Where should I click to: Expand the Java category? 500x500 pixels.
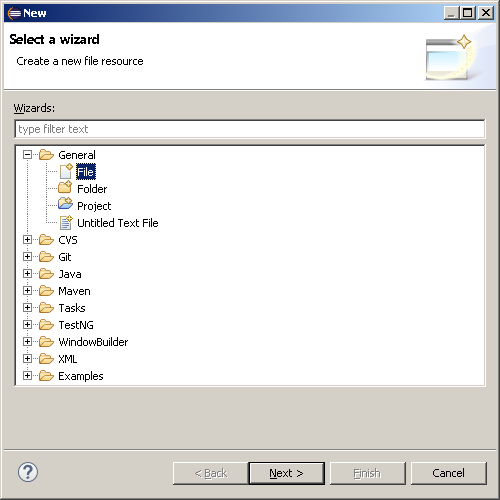point(27,274)
